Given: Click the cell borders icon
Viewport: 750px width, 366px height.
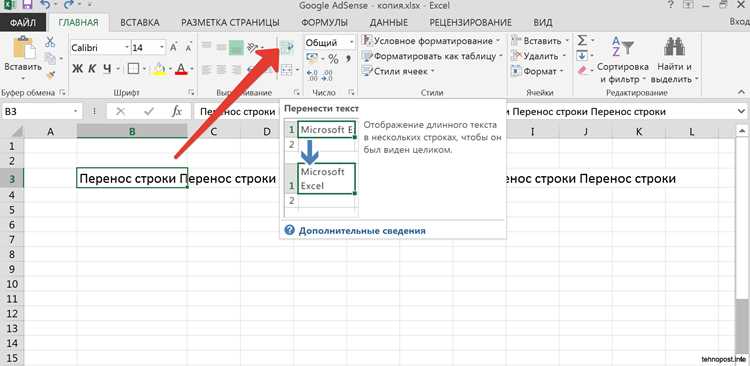Looking at the screenshot, I should click(x=133, y=69).
